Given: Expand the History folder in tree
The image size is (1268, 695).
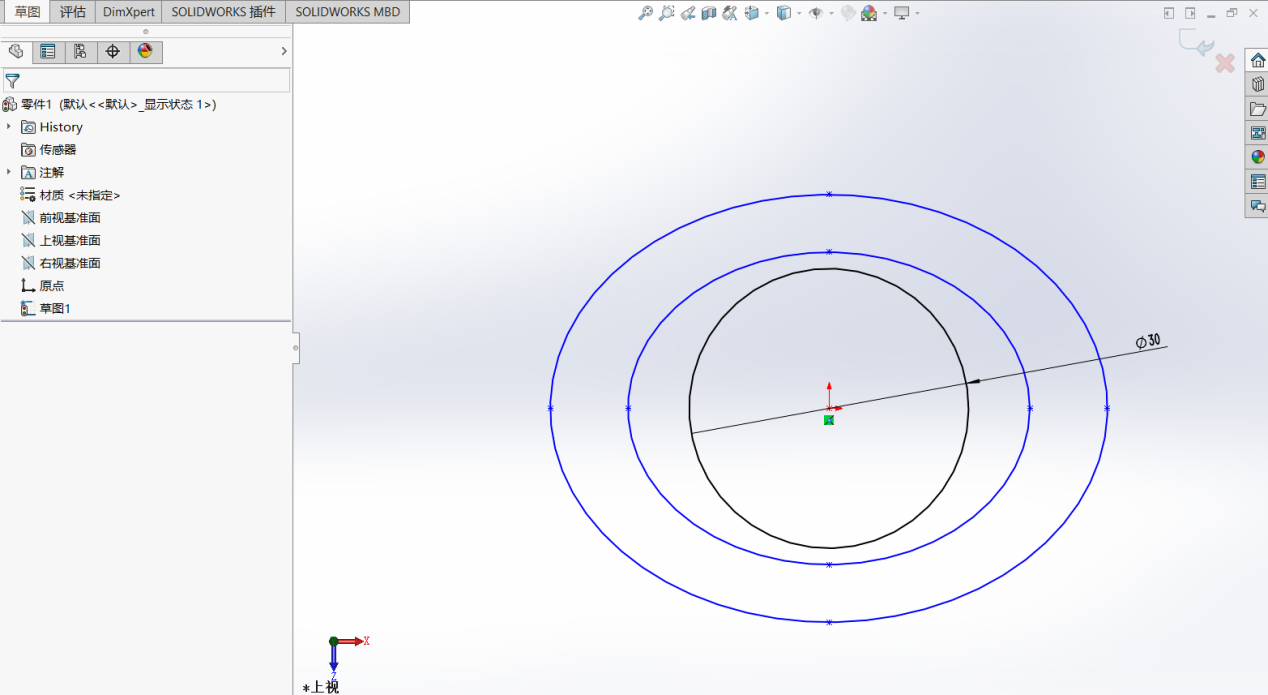Looking at the screenshot, I should [x=9, y=127].
